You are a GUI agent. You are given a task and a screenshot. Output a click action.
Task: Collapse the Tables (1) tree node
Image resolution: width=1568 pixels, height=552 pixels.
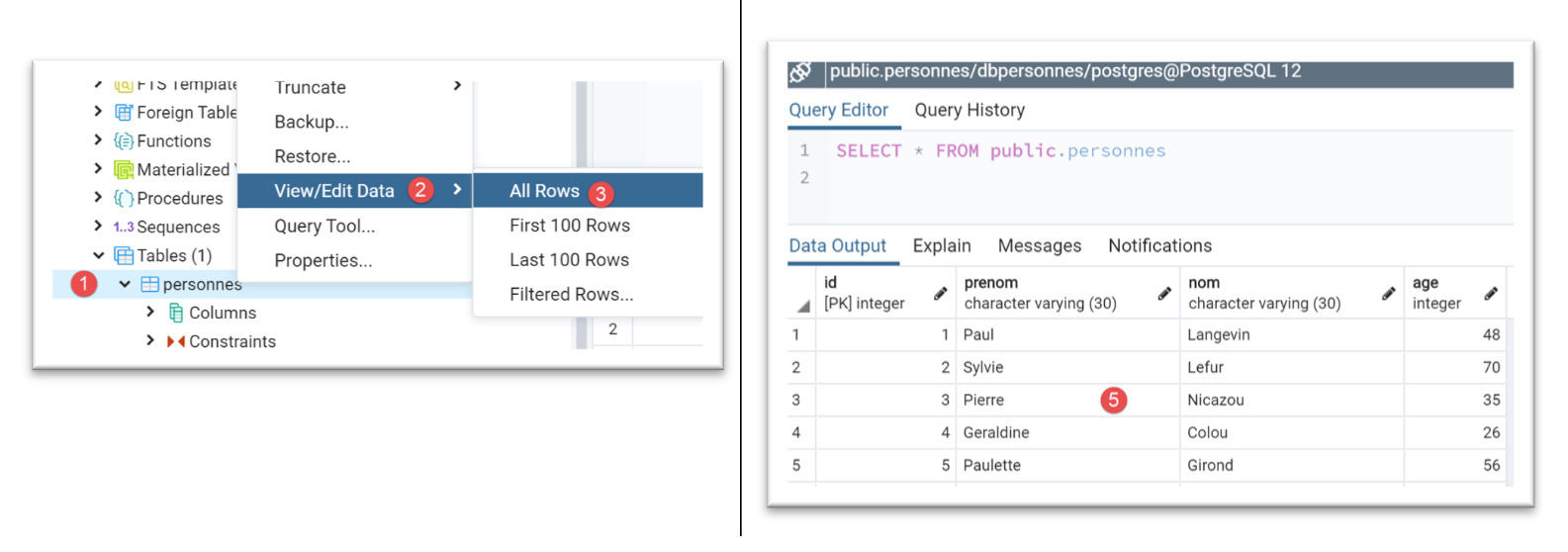click(98, 256)
